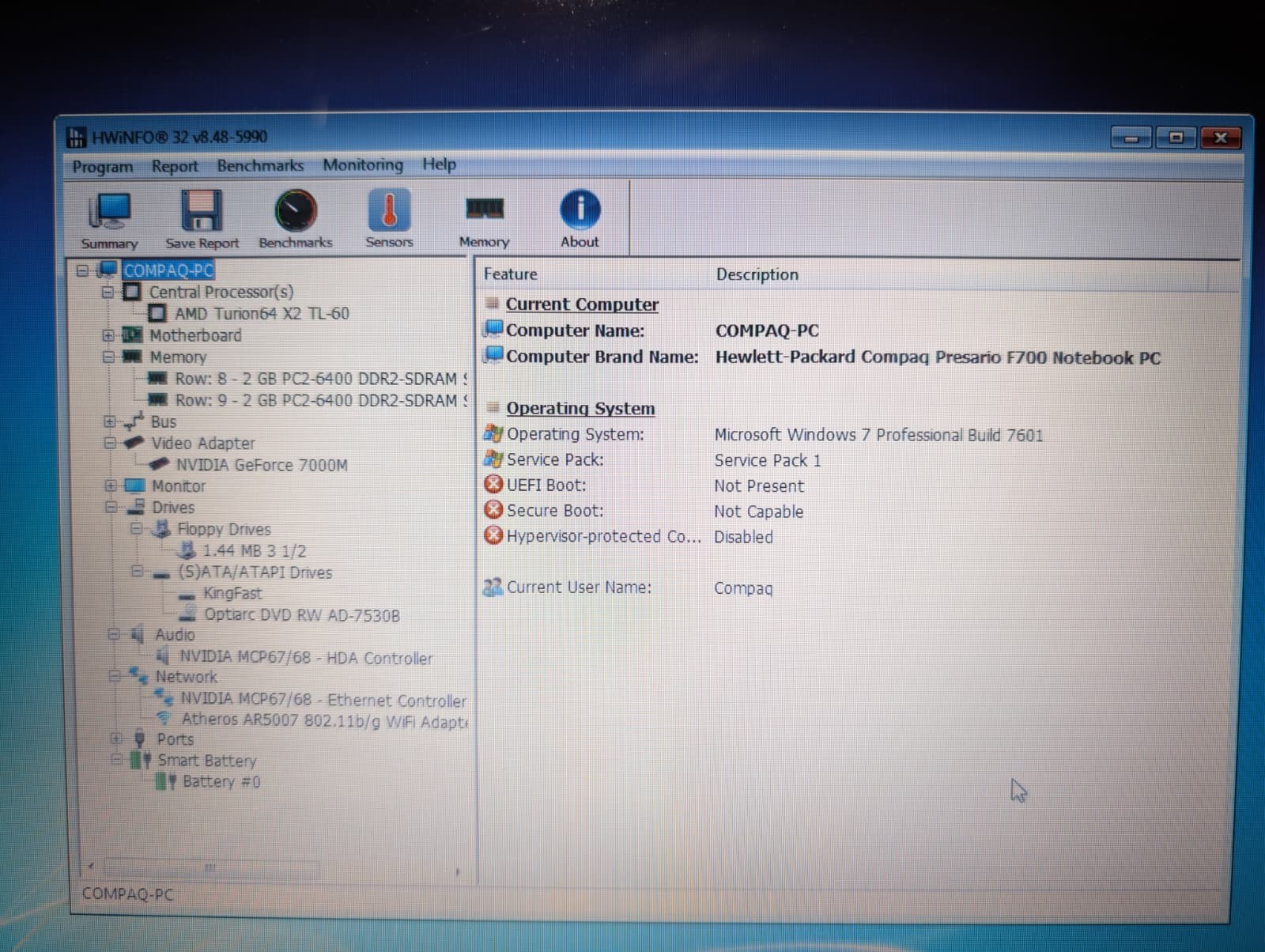Maximize the HWiNFO window
Screen dimensions: 1265x952
point(1176,138)
